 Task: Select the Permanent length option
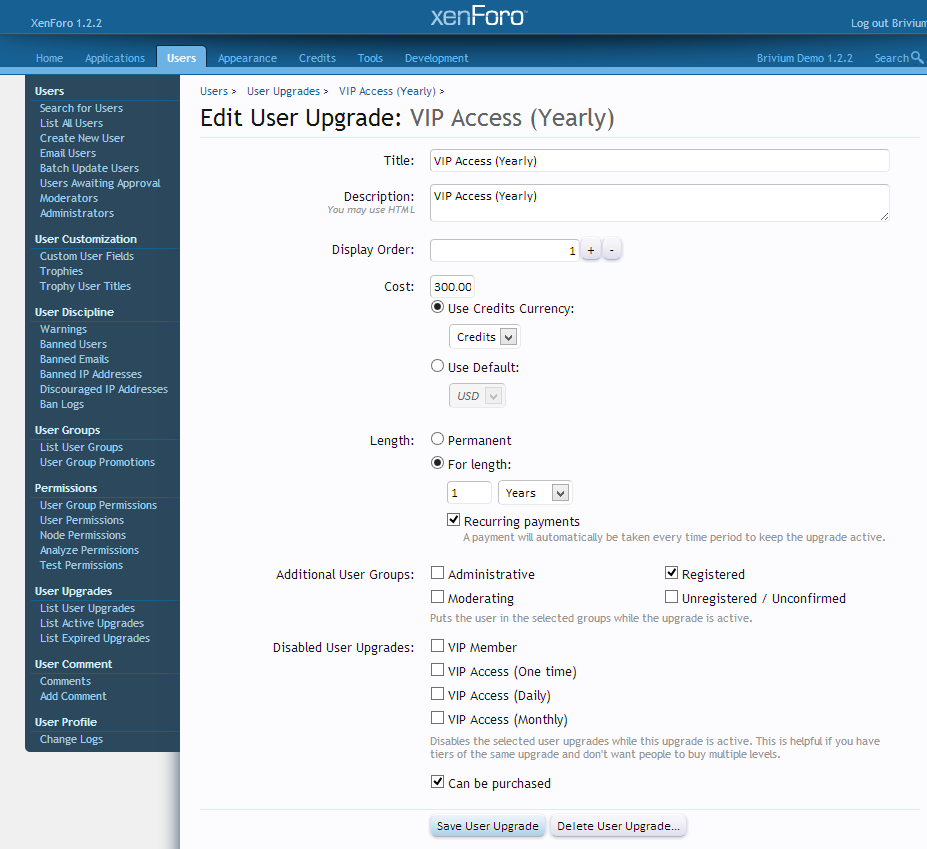pyautogui.click(x=438, y=440)
